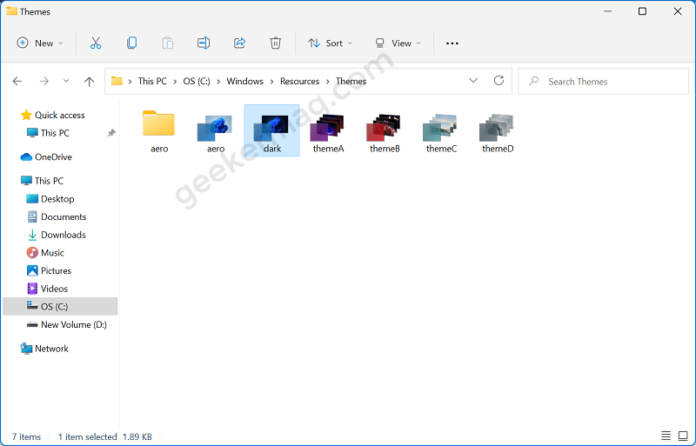Click the Share icon
Screen dimensions: 696x446
tap(240, 43)
